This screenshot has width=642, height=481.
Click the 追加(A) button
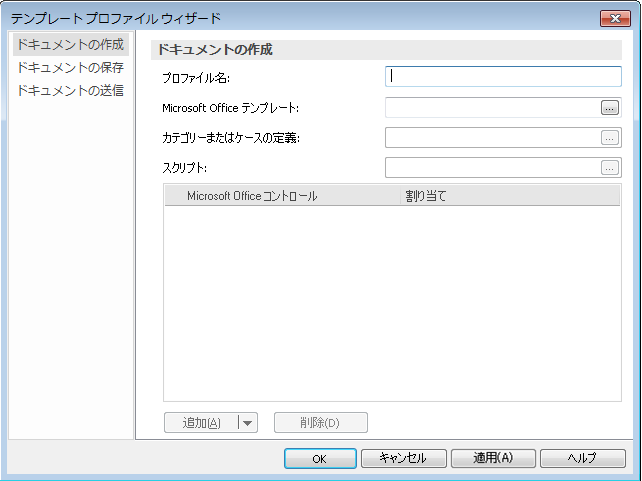[x=201, y=422]
